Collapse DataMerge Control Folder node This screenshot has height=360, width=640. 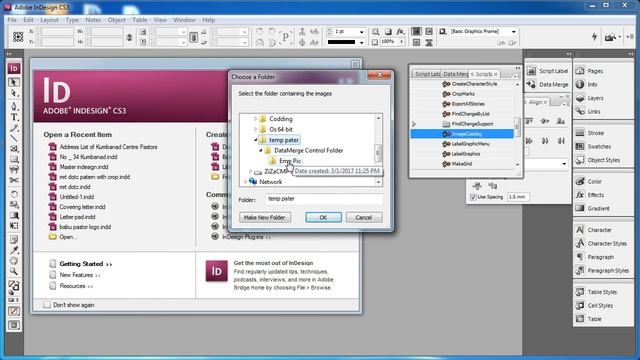pyautogui.click(x=260, y=150)
